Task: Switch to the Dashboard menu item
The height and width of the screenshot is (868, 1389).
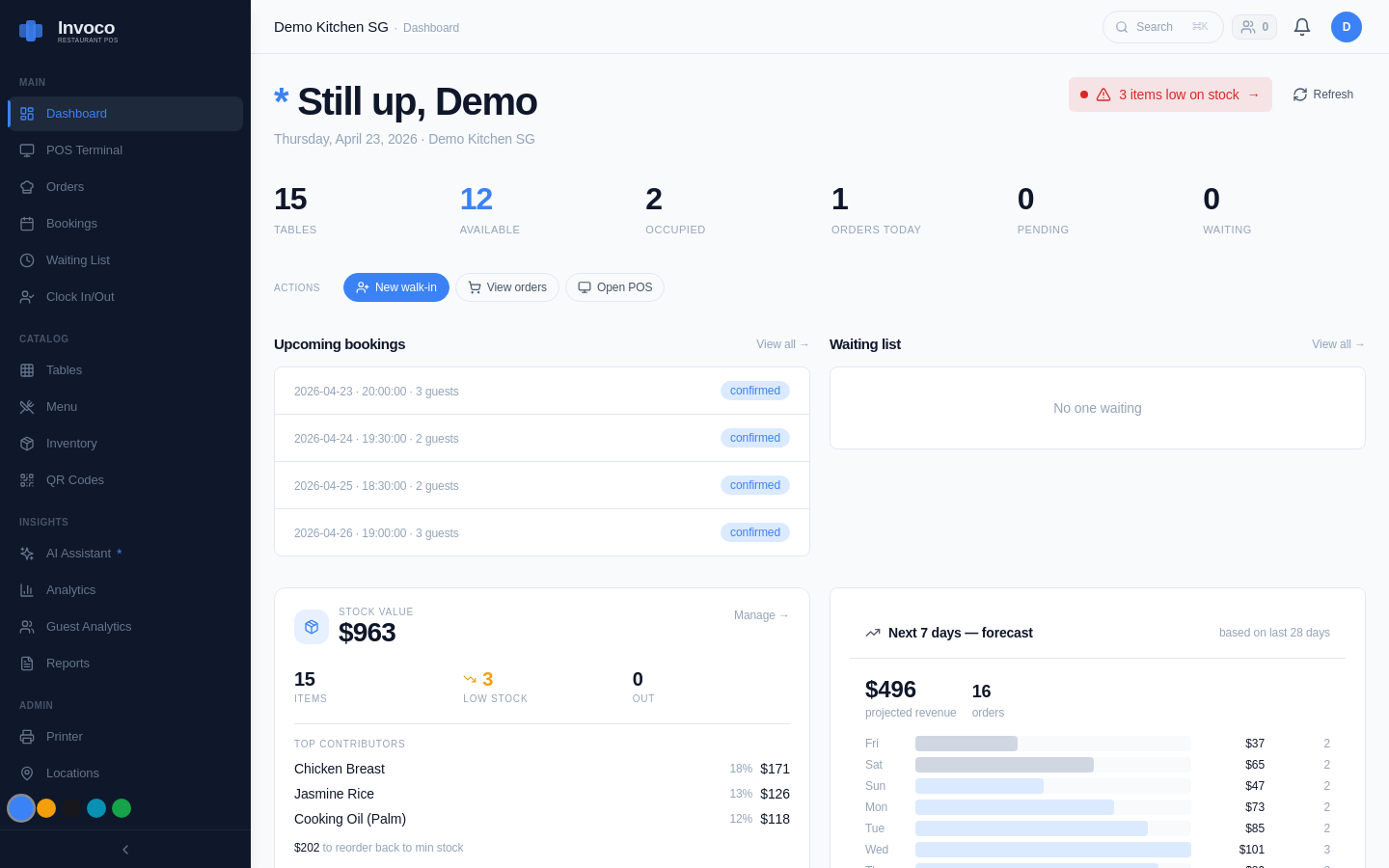Action: (76, 113)
